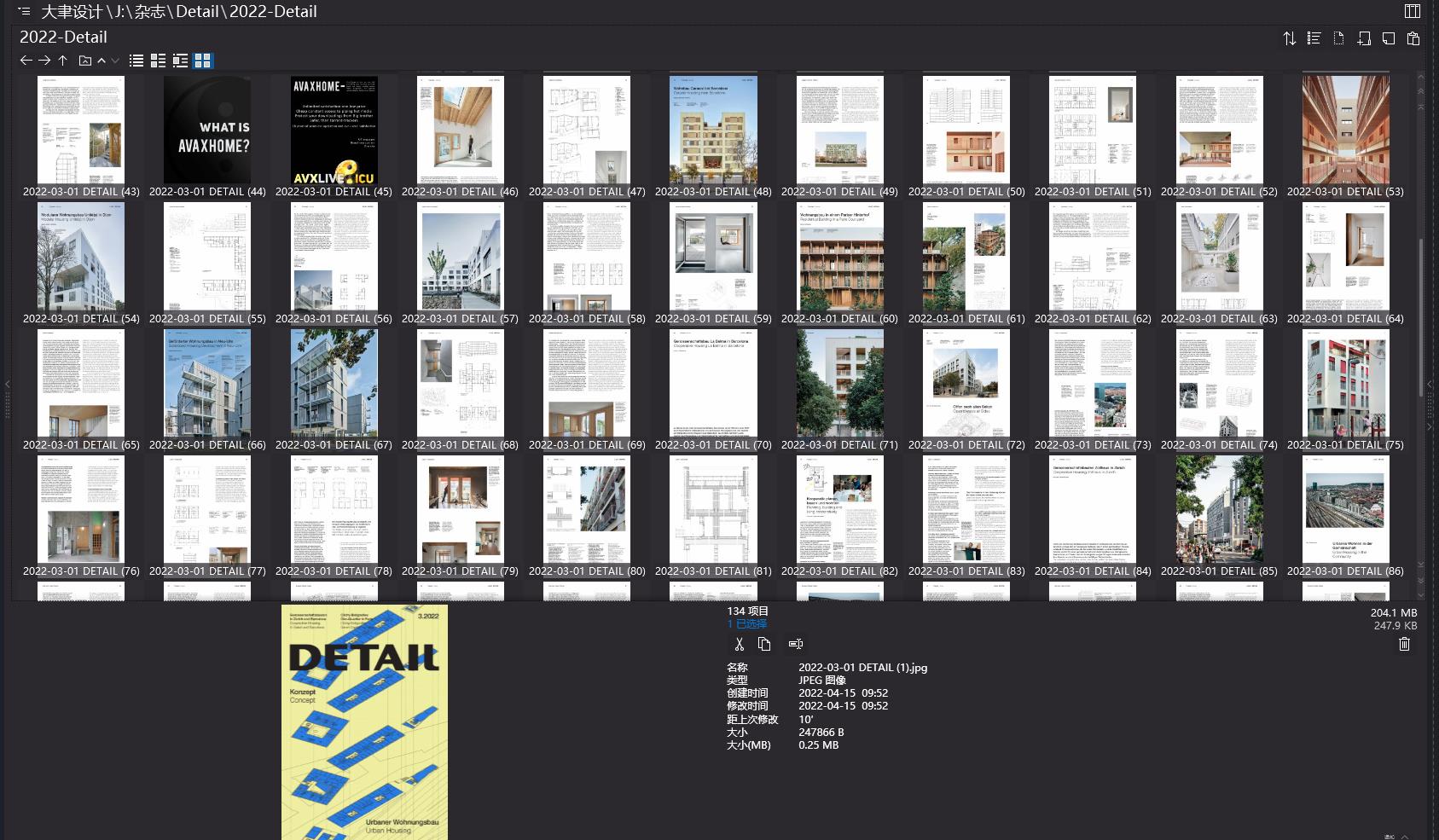Switch to list view mode

pos(136,61)
